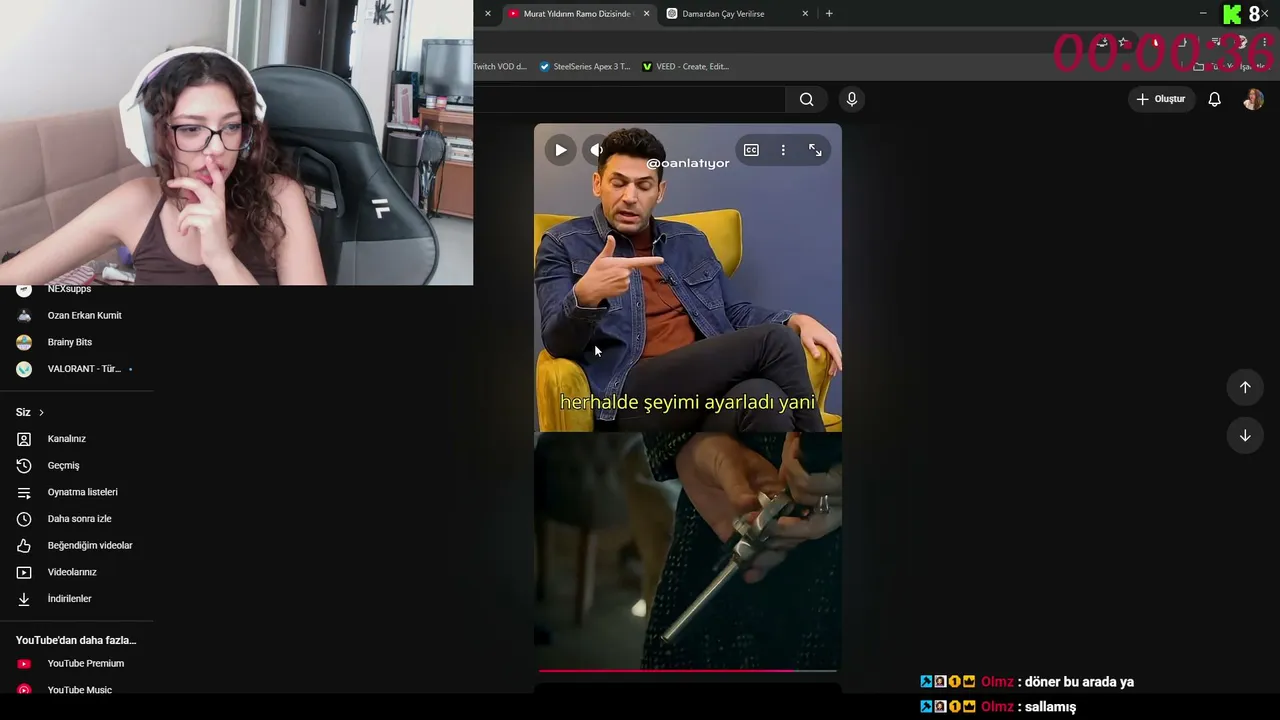Image resolution: width=1280 pixels, height=720 pixels.
Task: Enter fullscreen on the Shorts player
Action: click(x=815, y=150)
